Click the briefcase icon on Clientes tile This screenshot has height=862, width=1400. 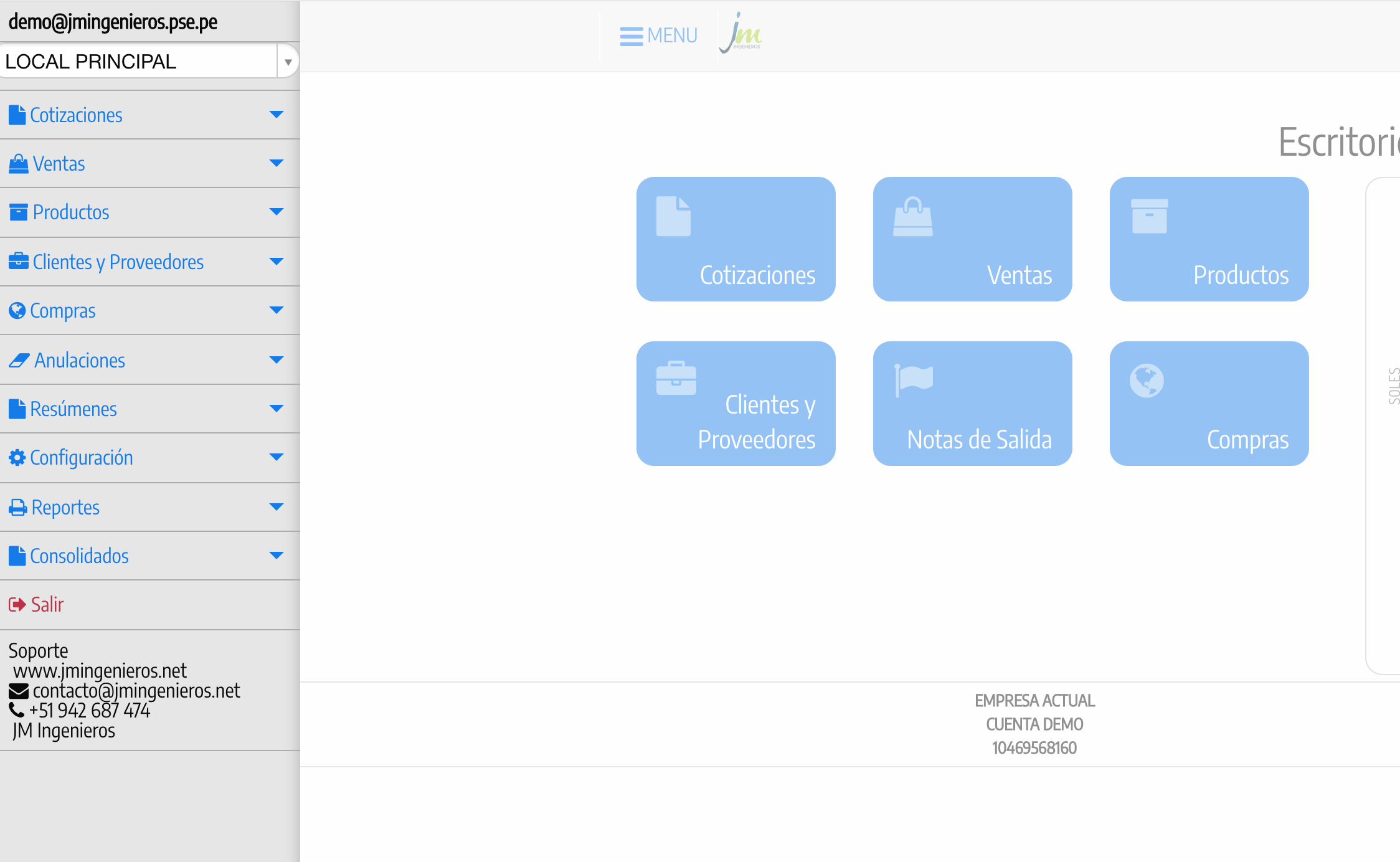point(676,378)
